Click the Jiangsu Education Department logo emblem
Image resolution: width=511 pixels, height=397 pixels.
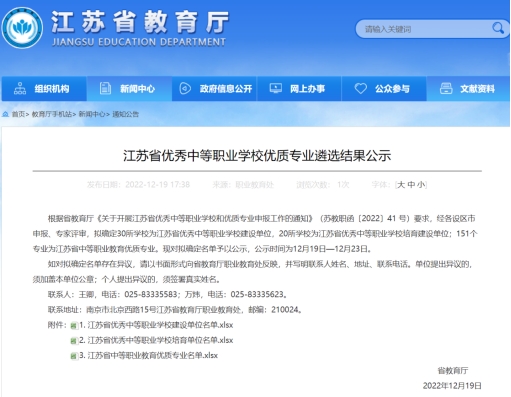22,28
